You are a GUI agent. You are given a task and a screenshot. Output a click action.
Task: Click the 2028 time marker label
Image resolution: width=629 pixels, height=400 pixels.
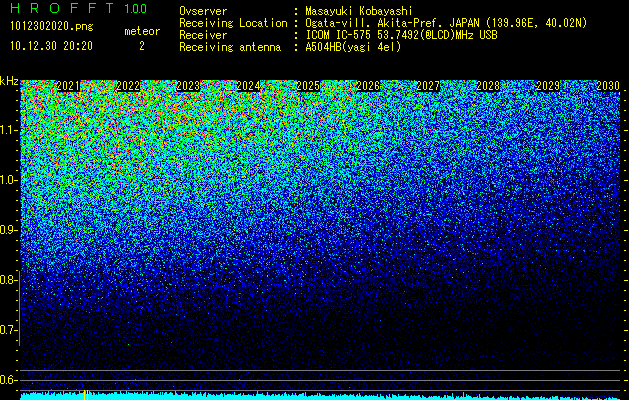488,86
